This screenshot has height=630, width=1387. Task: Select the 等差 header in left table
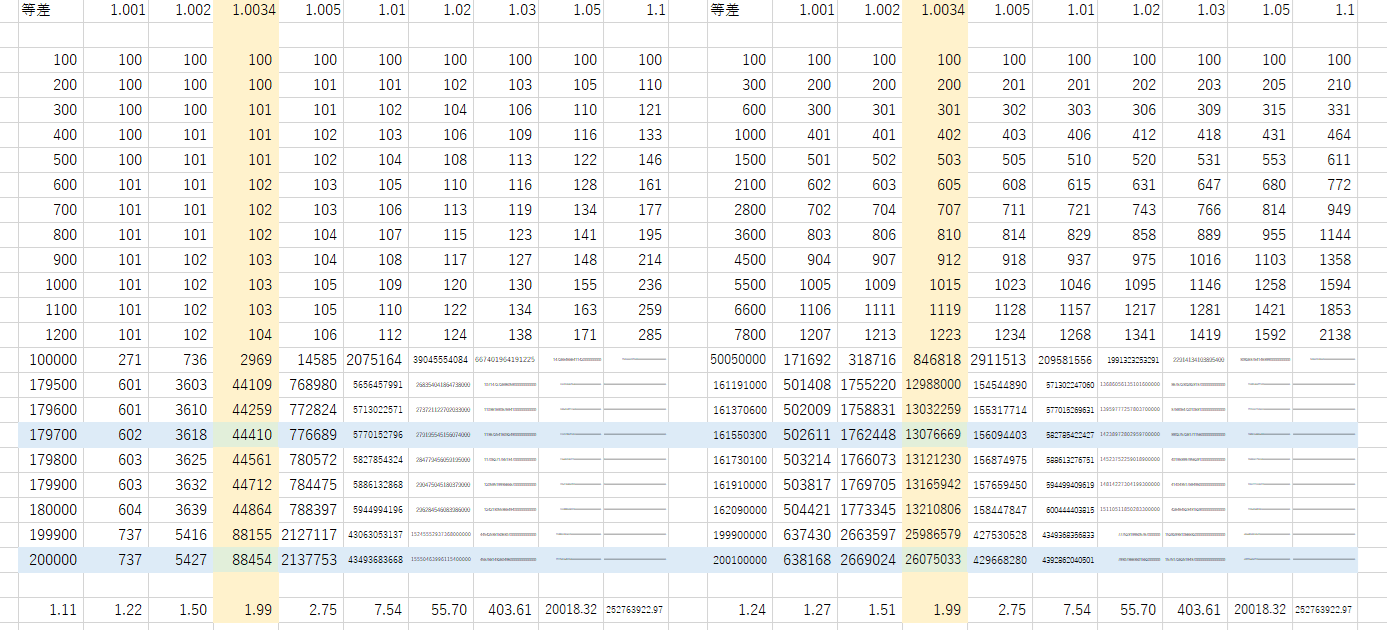(x=37, y=10)
